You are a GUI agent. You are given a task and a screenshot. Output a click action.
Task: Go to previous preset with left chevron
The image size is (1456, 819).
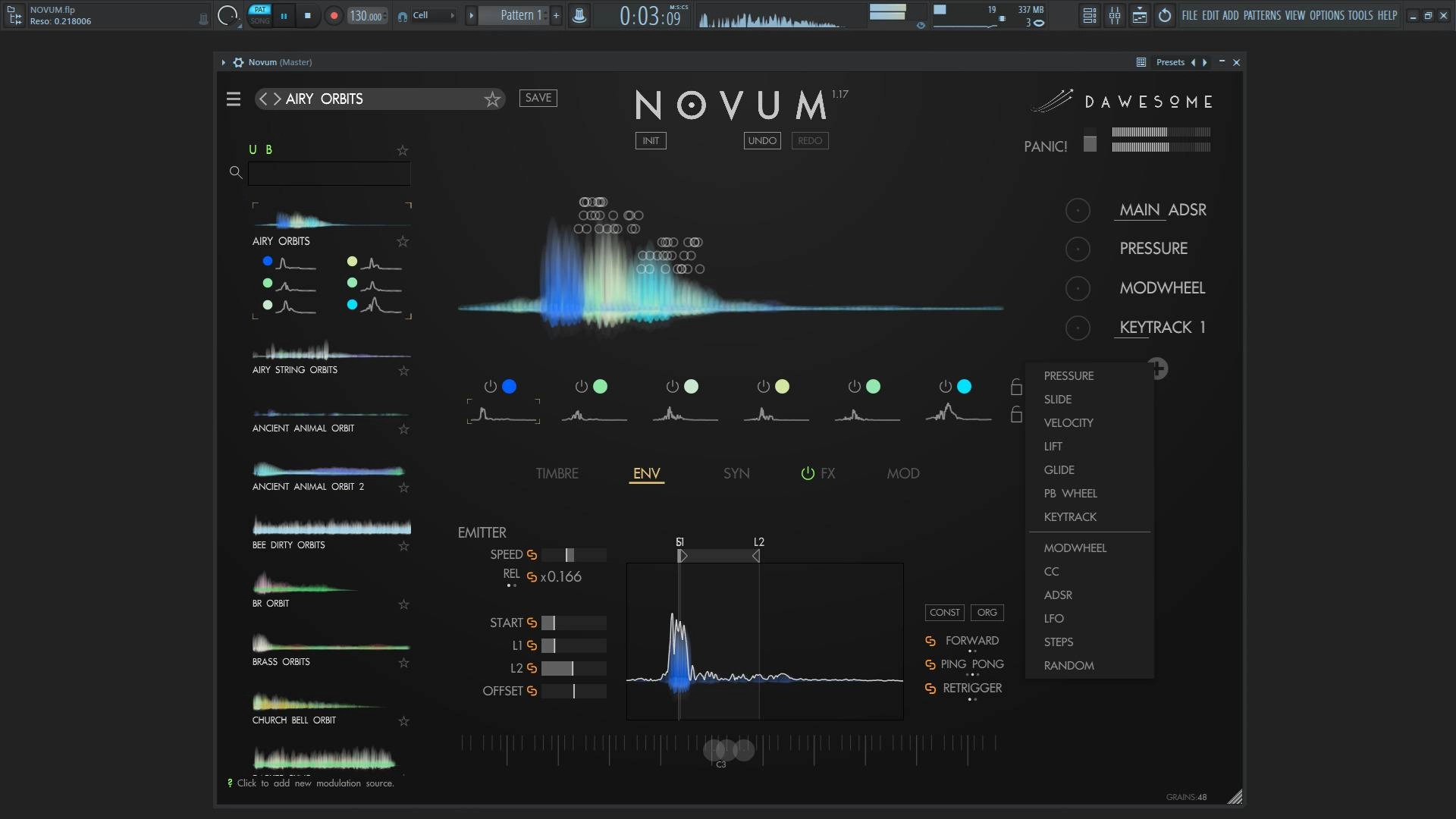(264, 99)
